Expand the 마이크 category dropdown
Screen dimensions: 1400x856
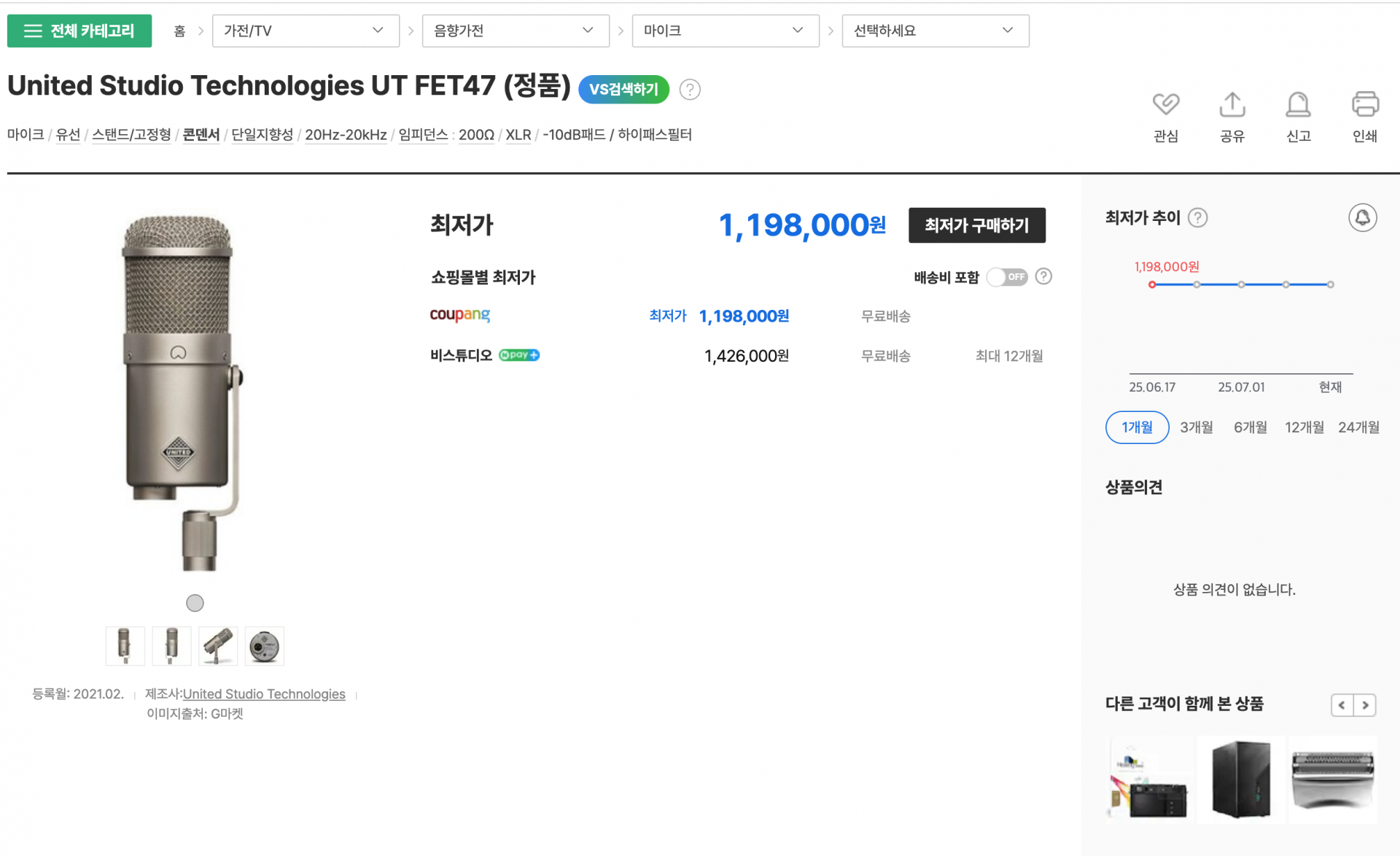pos(726,31)
